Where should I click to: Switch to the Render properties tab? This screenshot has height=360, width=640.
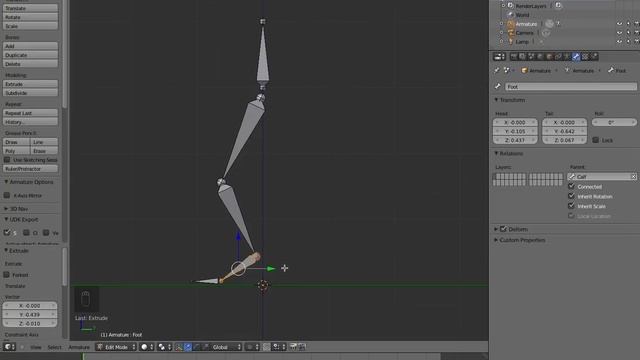(513, 57)
